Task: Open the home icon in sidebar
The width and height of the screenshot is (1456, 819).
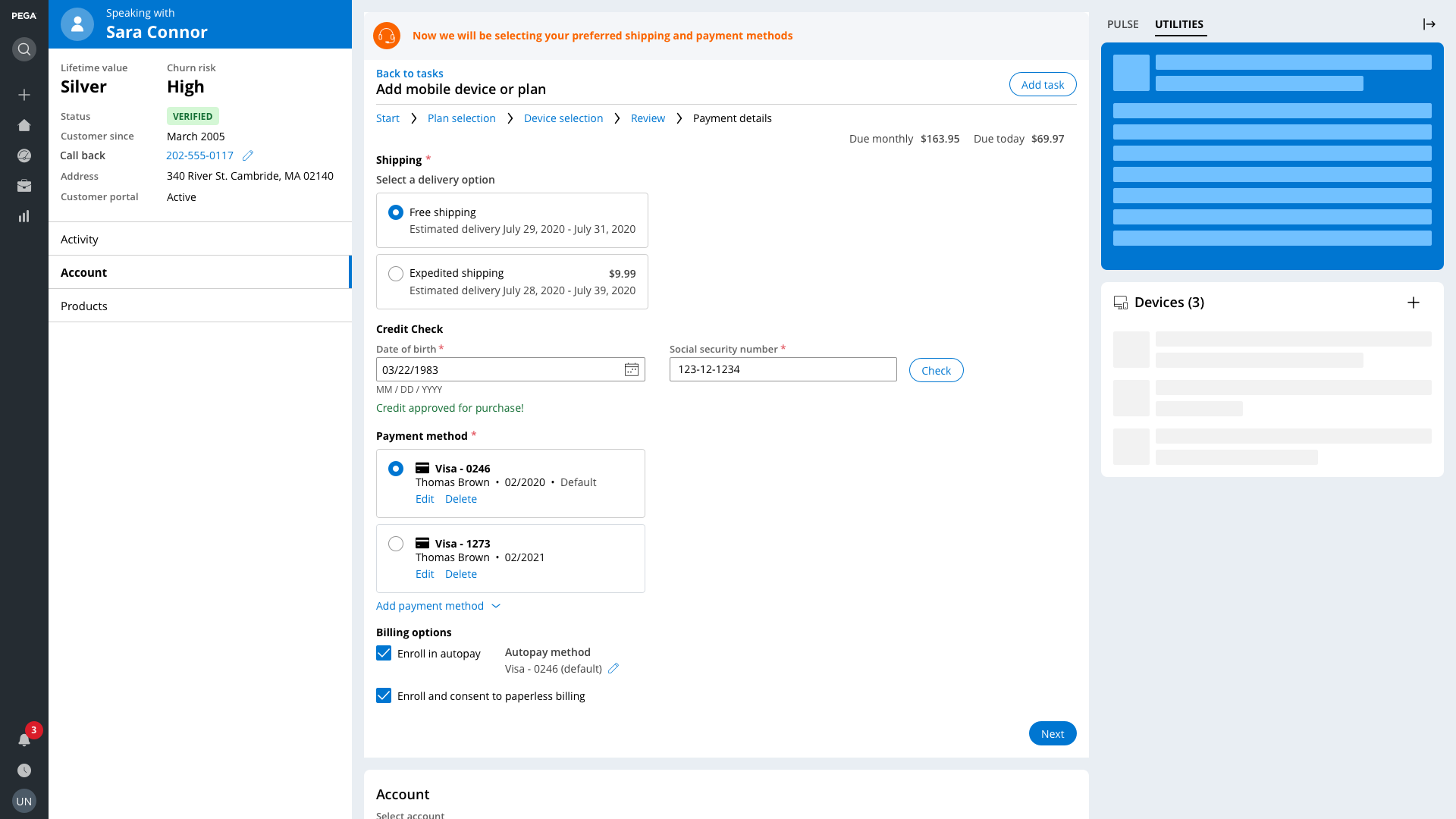Action: 24,125
